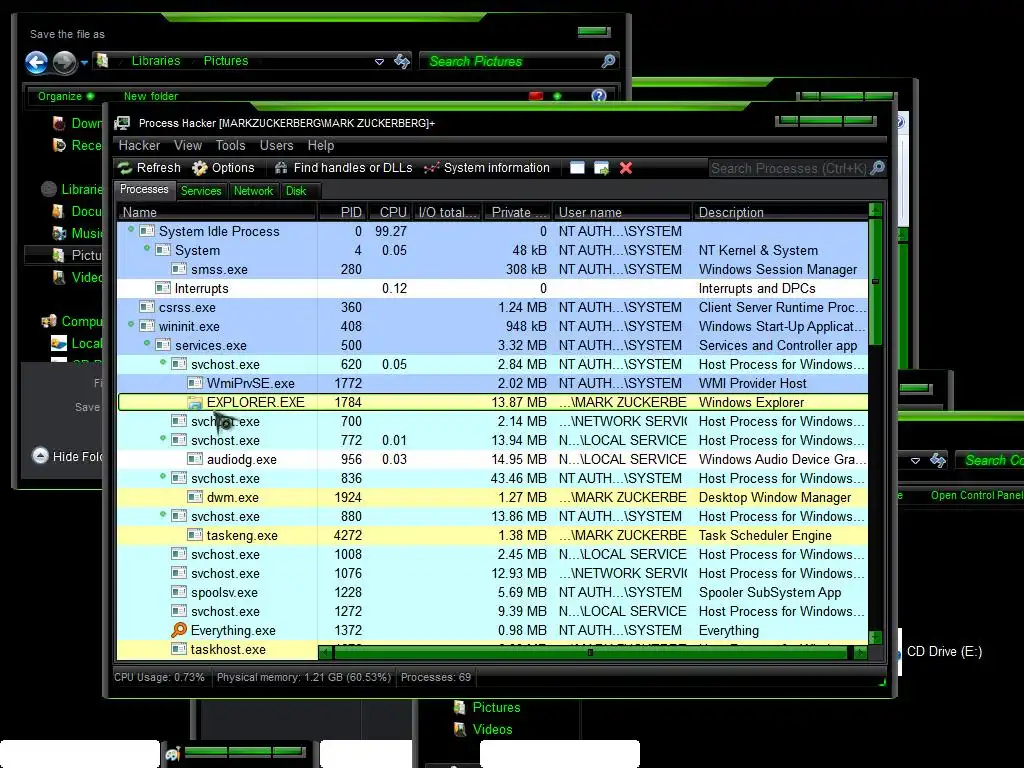1024x768 pixels.
Task: Click Open Control Panel in background window
Action: (977, 495)
